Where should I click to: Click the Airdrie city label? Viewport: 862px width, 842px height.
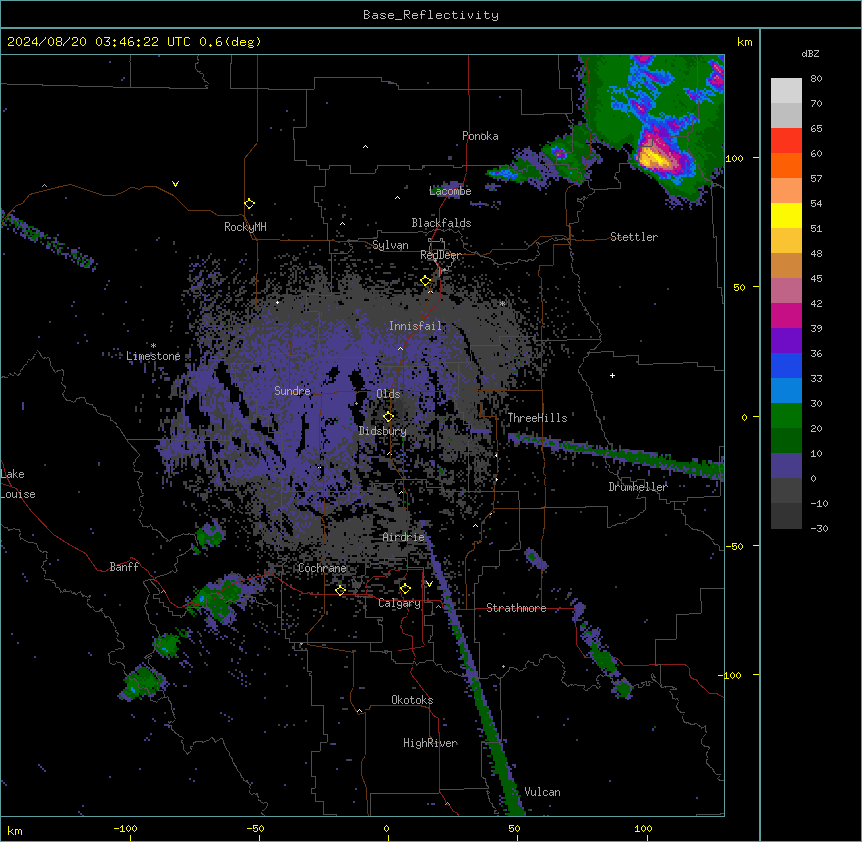click(x=404, y=537)
